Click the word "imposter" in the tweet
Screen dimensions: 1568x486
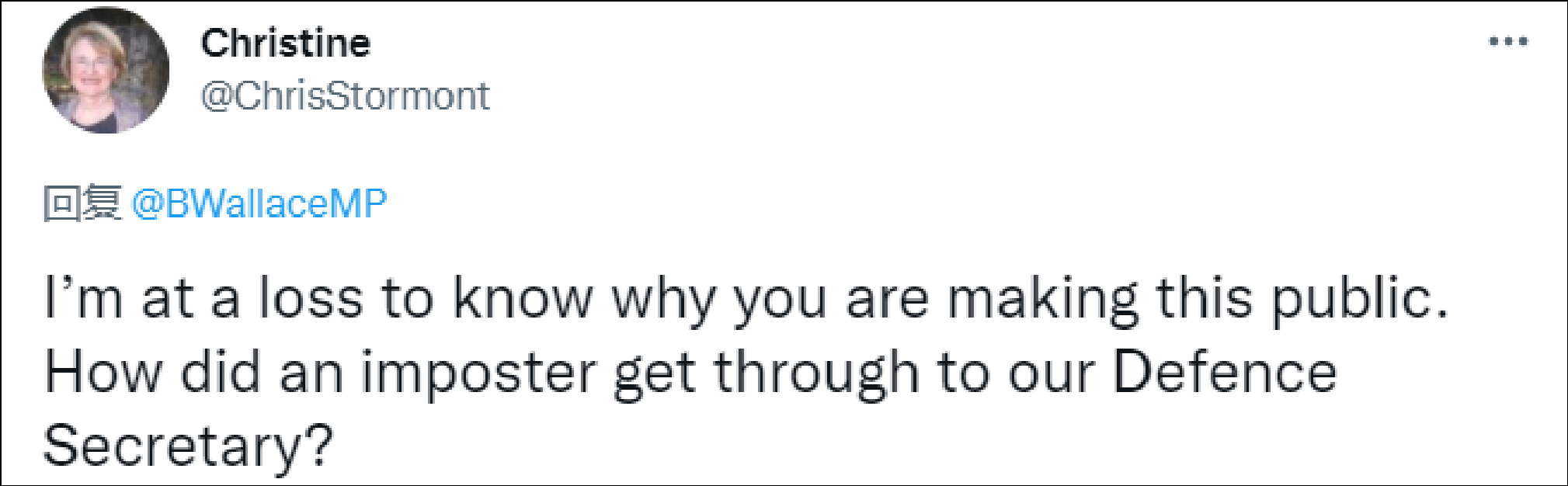tap(478, 373)
